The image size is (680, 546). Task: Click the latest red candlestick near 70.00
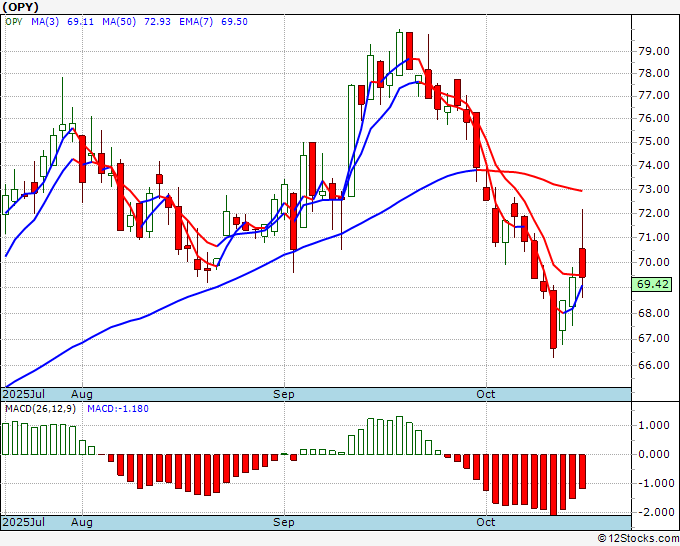[582, 263]
